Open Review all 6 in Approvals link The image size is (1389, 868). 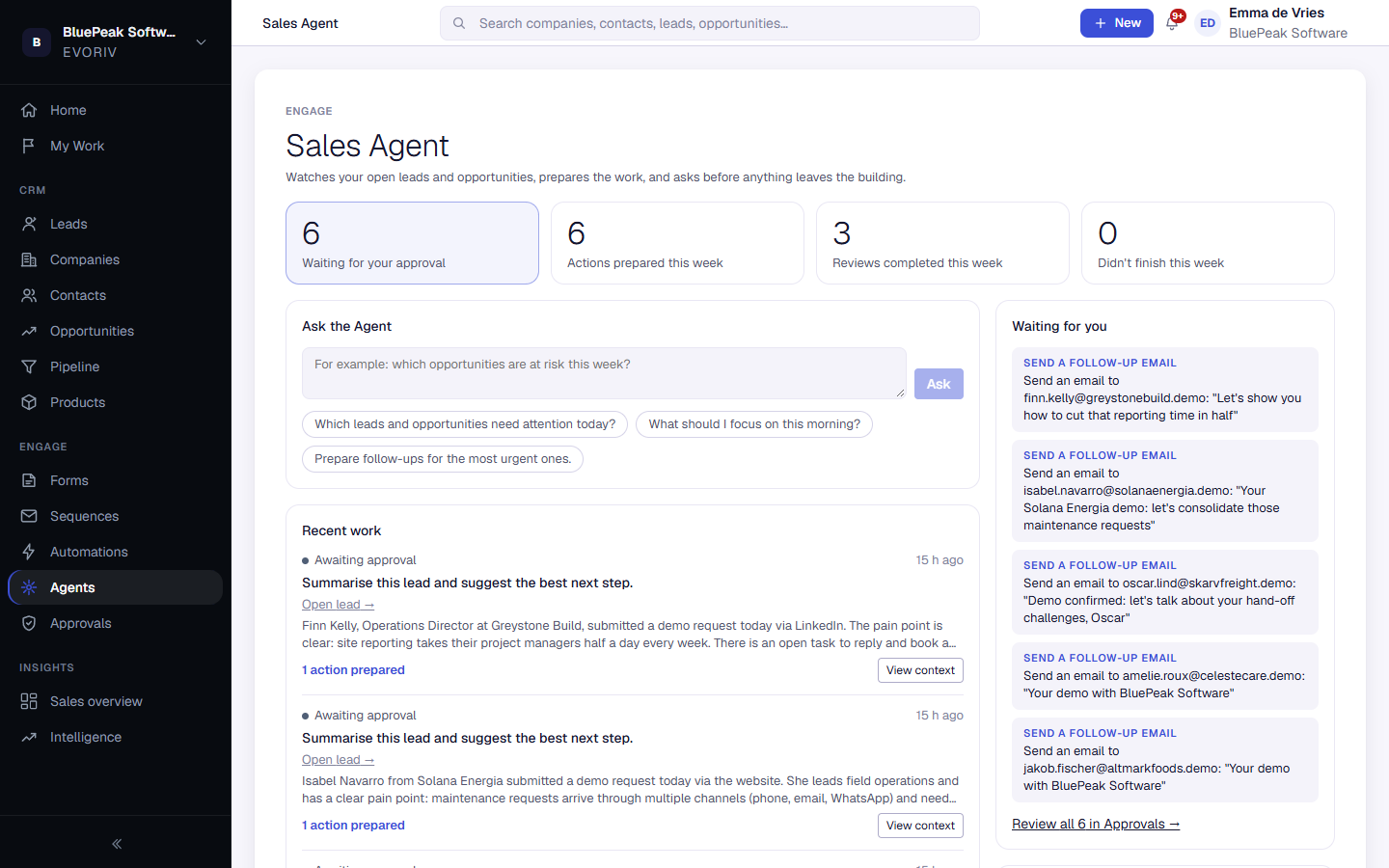(1096, 824)
